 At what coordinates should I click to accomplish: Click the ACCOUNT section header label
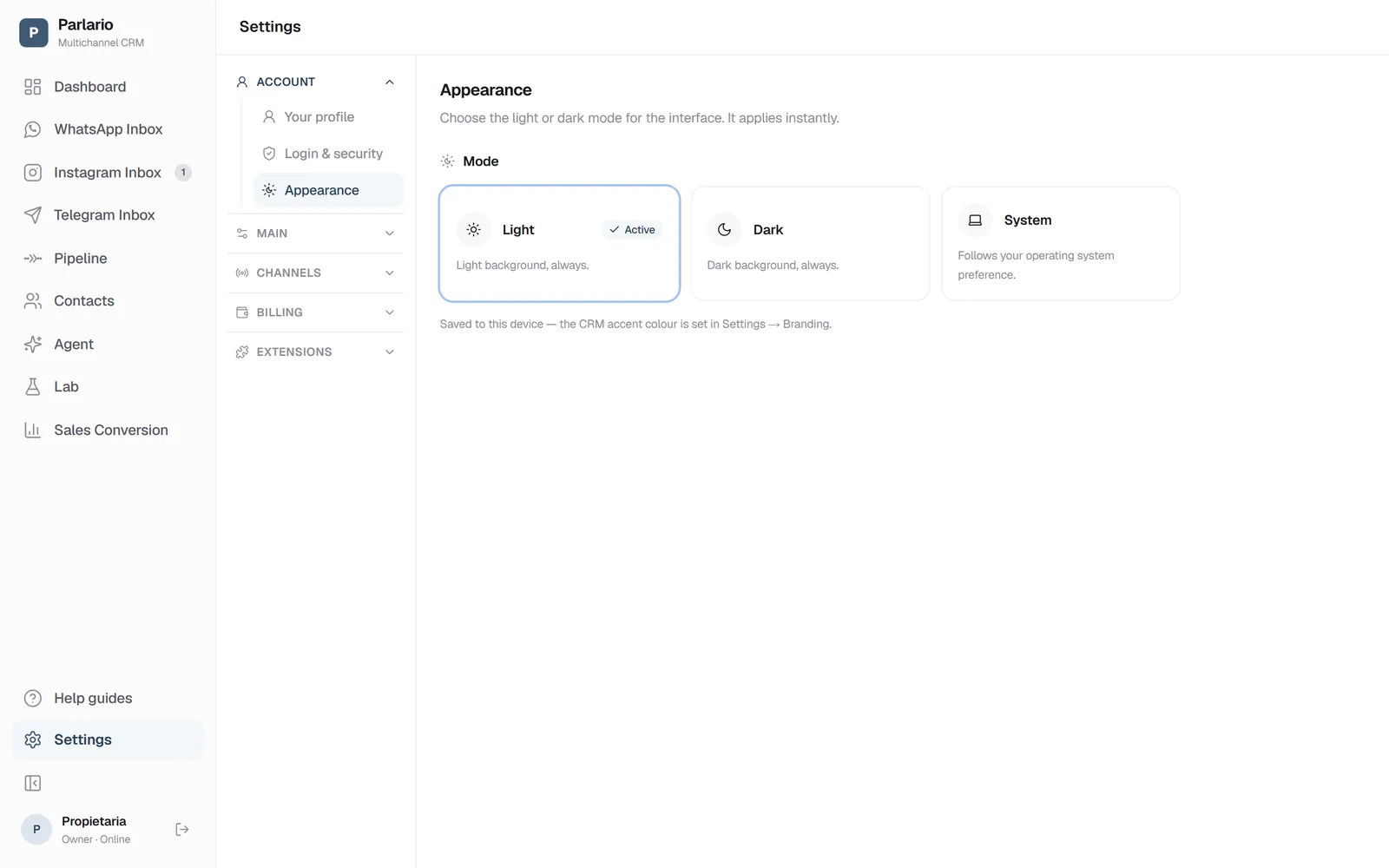[286, 82]
